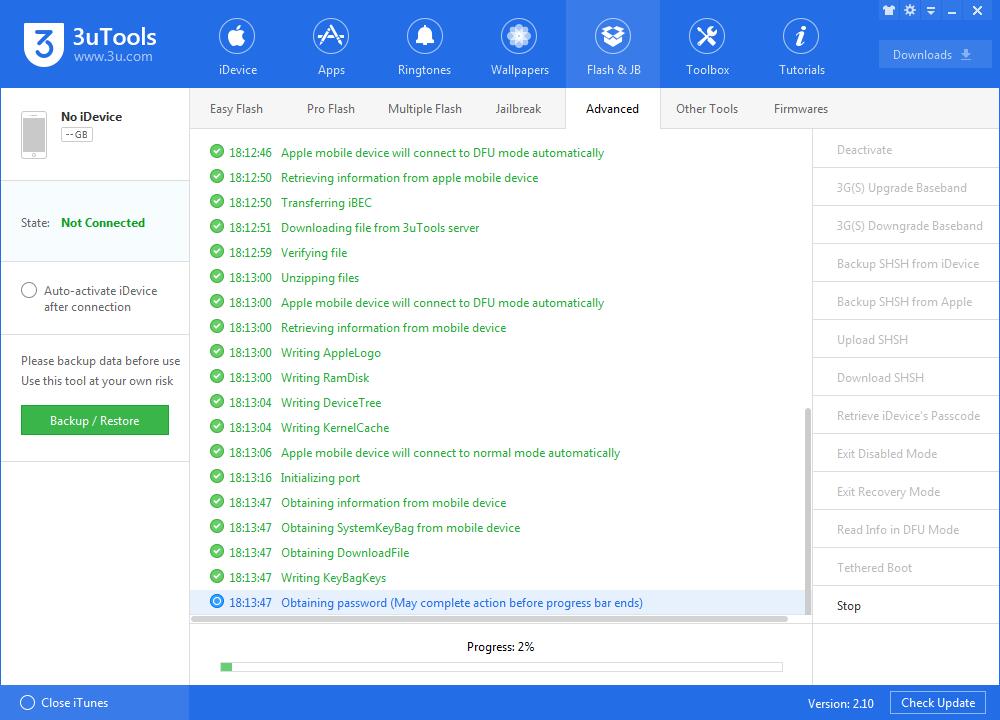Stop the current operation

click(x=906, y=605)
